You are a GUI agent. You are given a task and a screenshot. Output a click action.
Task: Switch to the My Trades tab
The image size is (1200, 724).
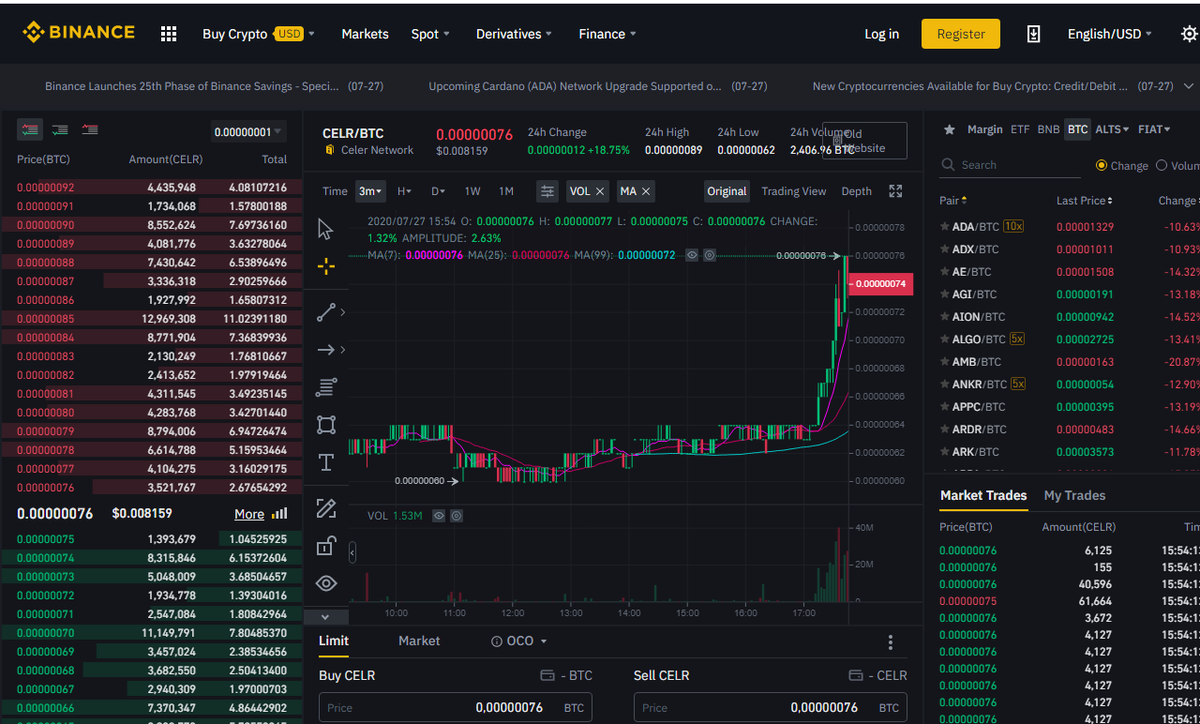click(1075, 495)
